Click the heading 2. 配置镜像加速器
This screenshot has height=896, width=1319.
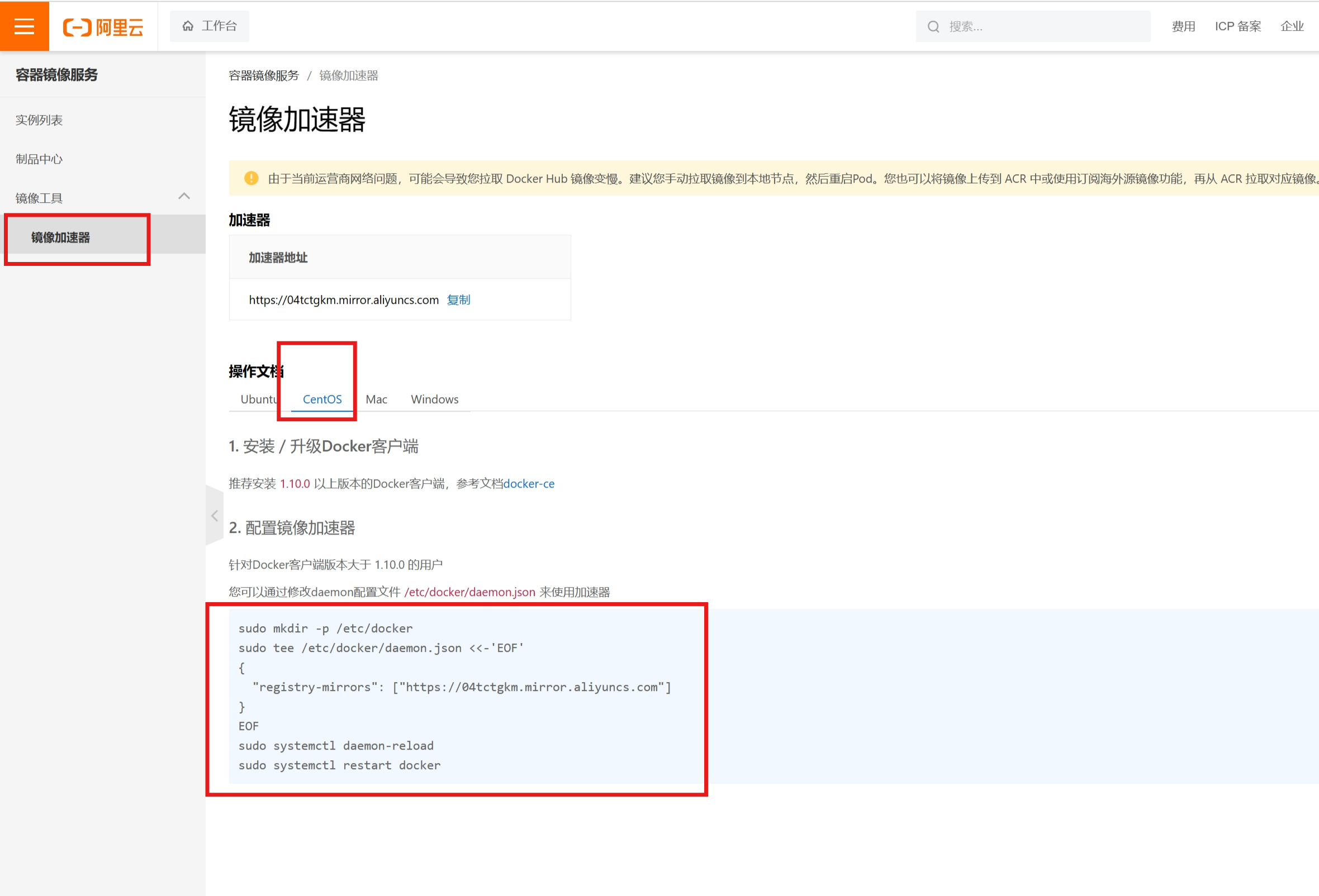tap(292, 528)
